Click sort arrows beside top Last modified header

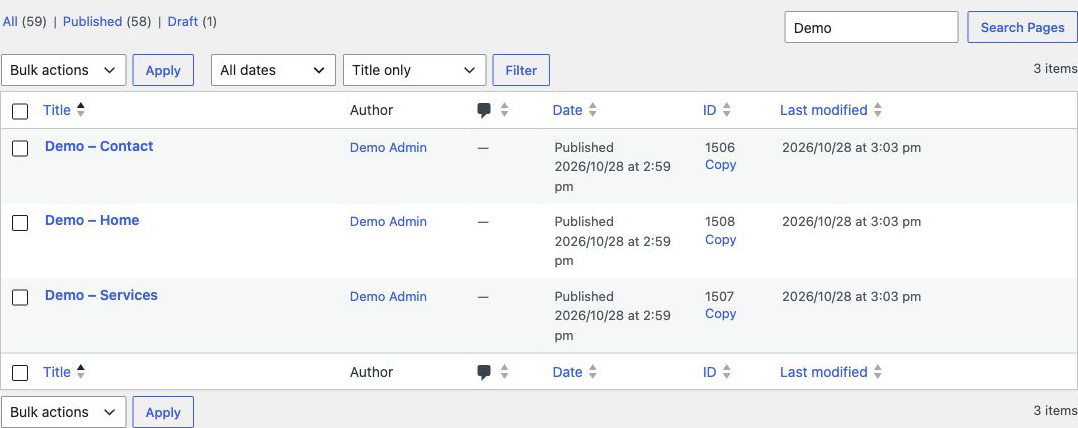click(x=877, y=110)
